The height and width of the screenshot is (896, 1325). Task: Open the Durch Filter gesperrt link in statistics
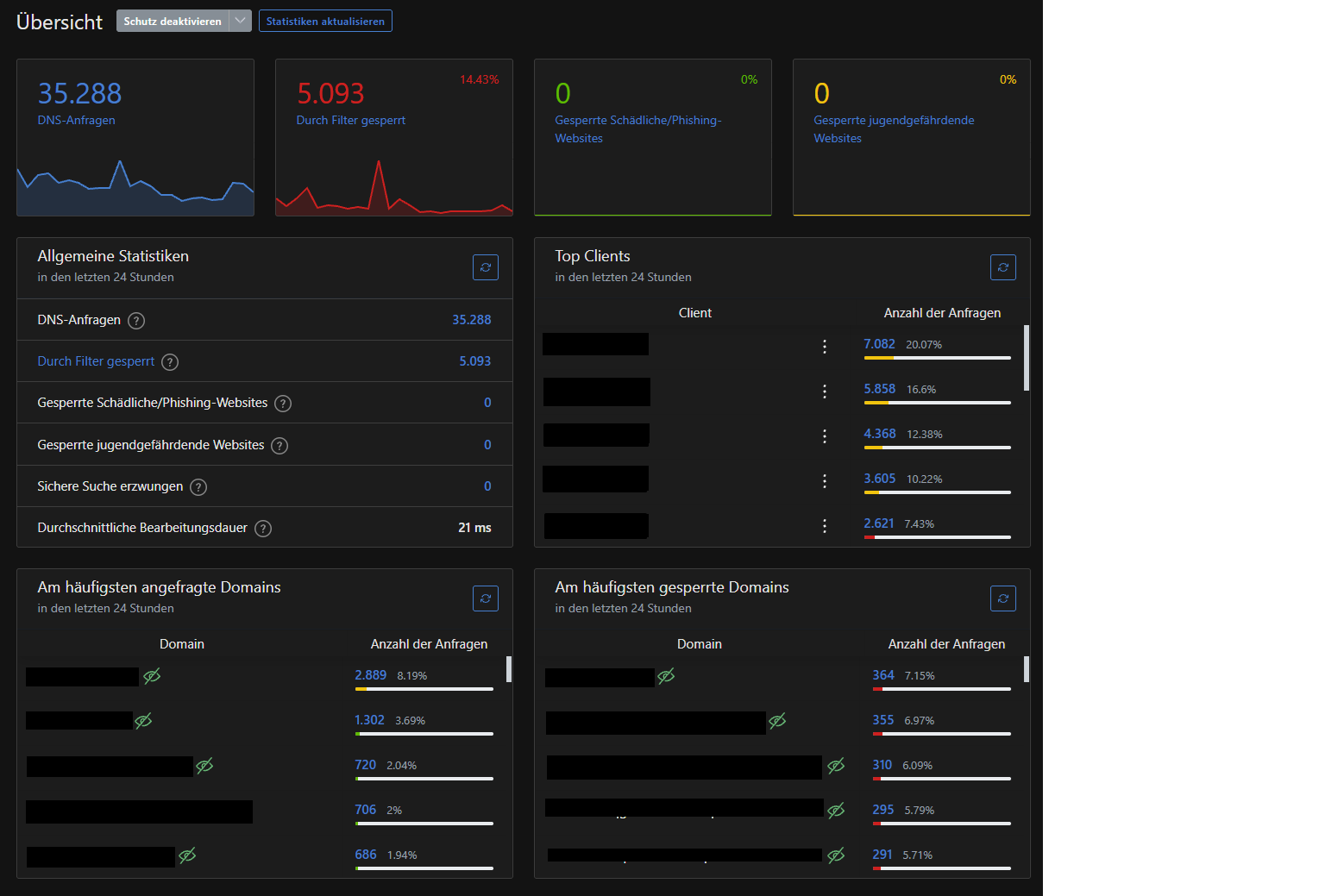(x=96, y=361)
